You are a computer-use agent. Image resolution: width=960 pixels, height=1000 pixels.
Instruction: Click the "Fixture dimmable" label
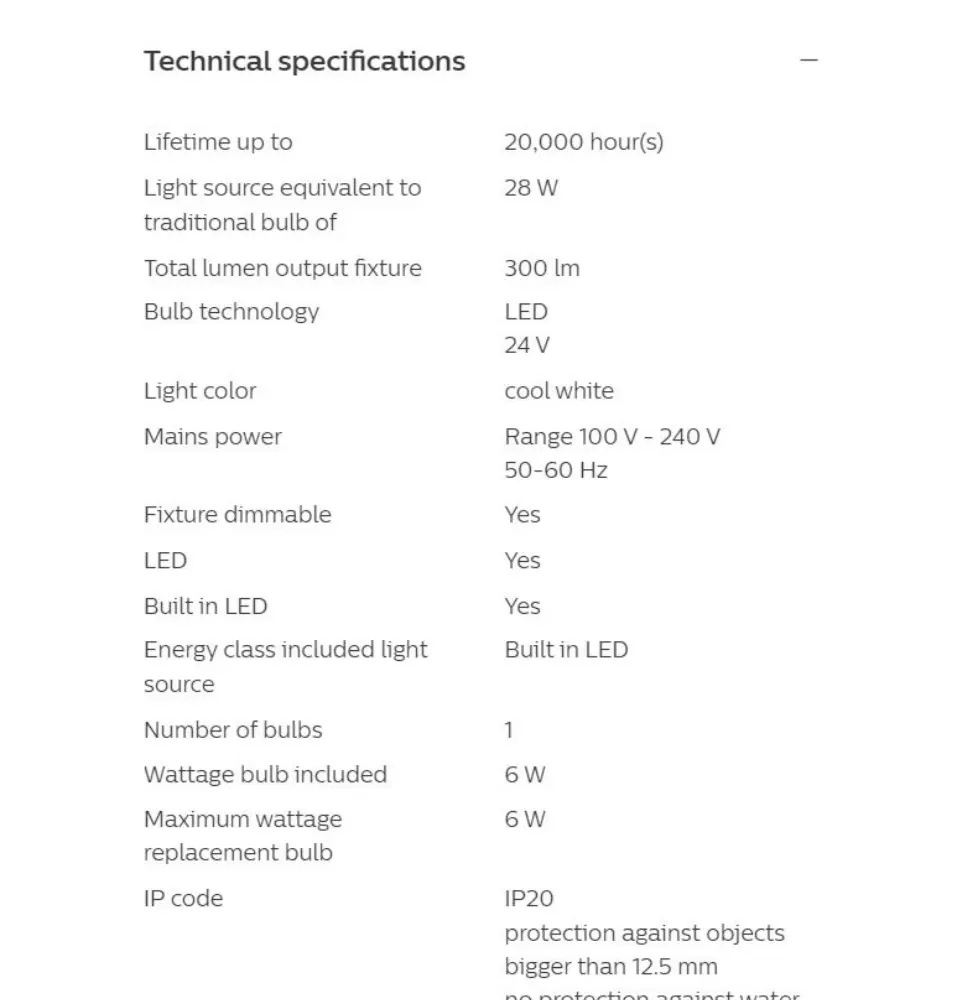(237, 515)
